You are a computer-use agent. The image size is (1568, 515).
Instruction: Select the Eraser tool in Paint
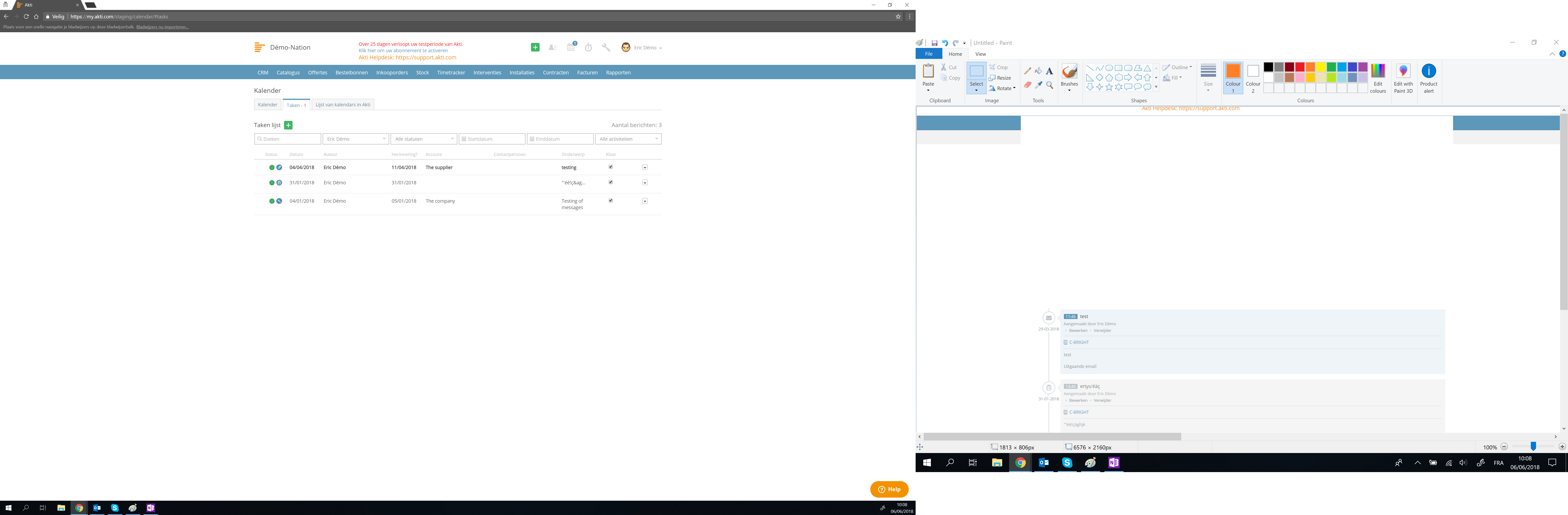tap(1027, 85)
